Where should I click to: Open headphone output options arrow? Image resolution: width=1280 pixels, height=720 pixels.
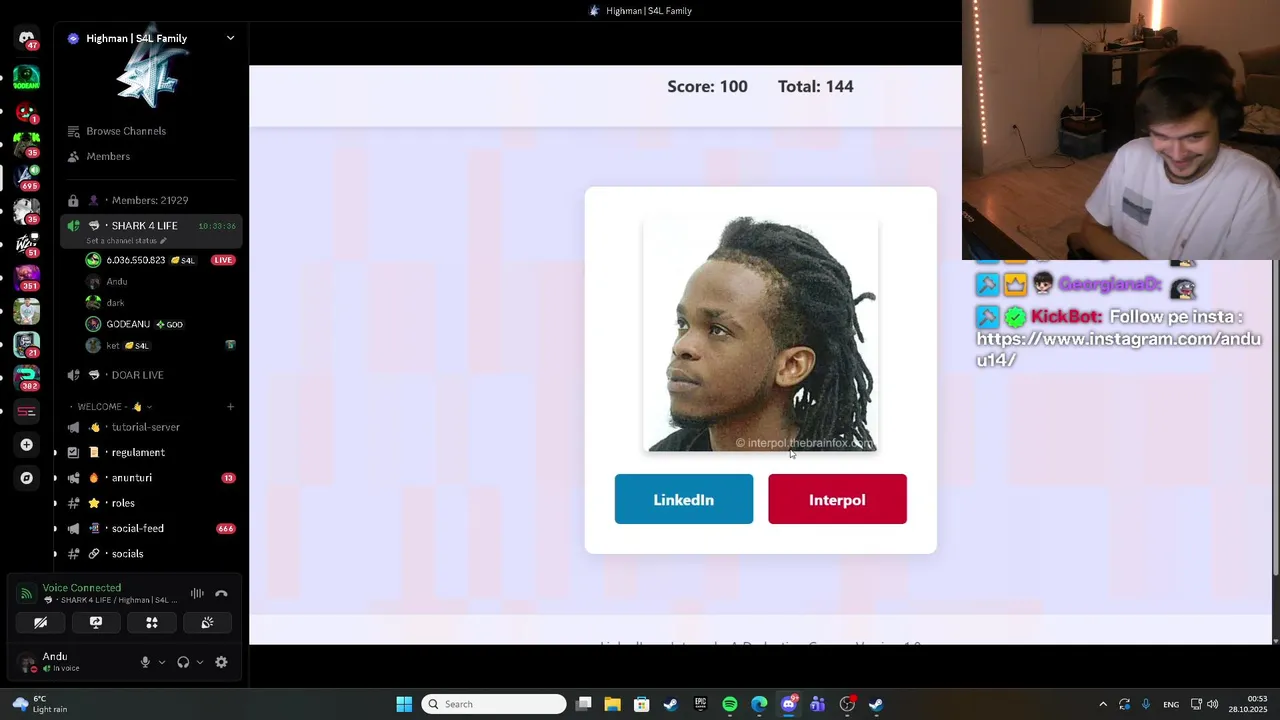pyautogui.click(x=200, y=662)
